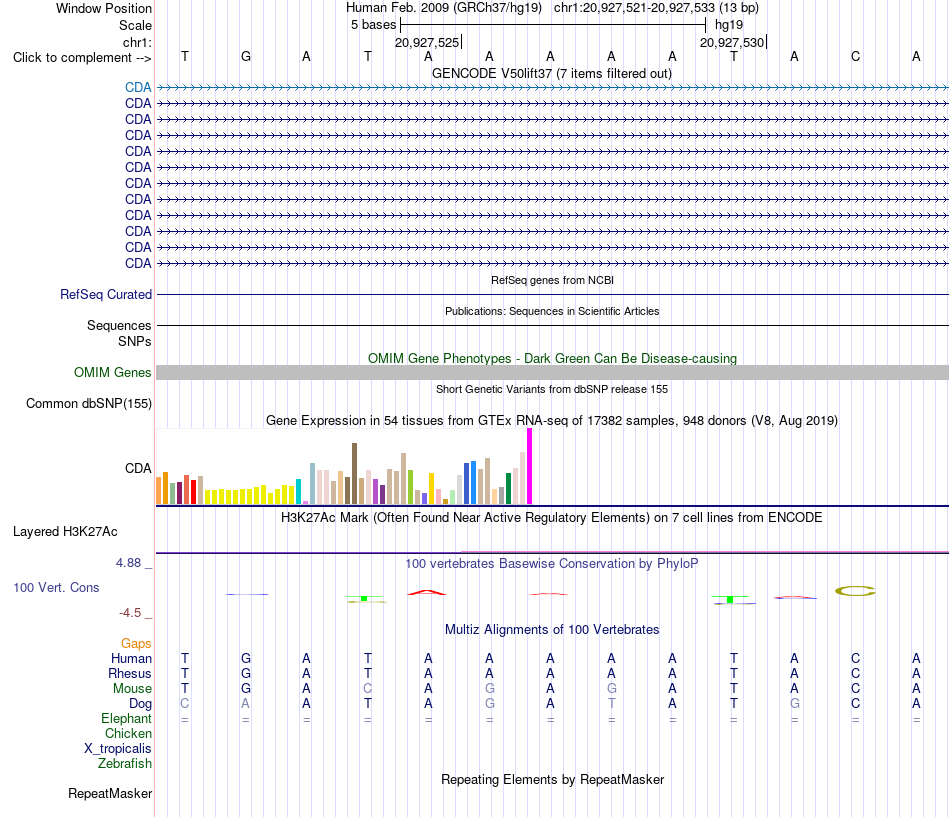The height and width of the screenshot is (817, 950).
Task: Click the hg19 assembly label
Action: click(x=729, y=25)
